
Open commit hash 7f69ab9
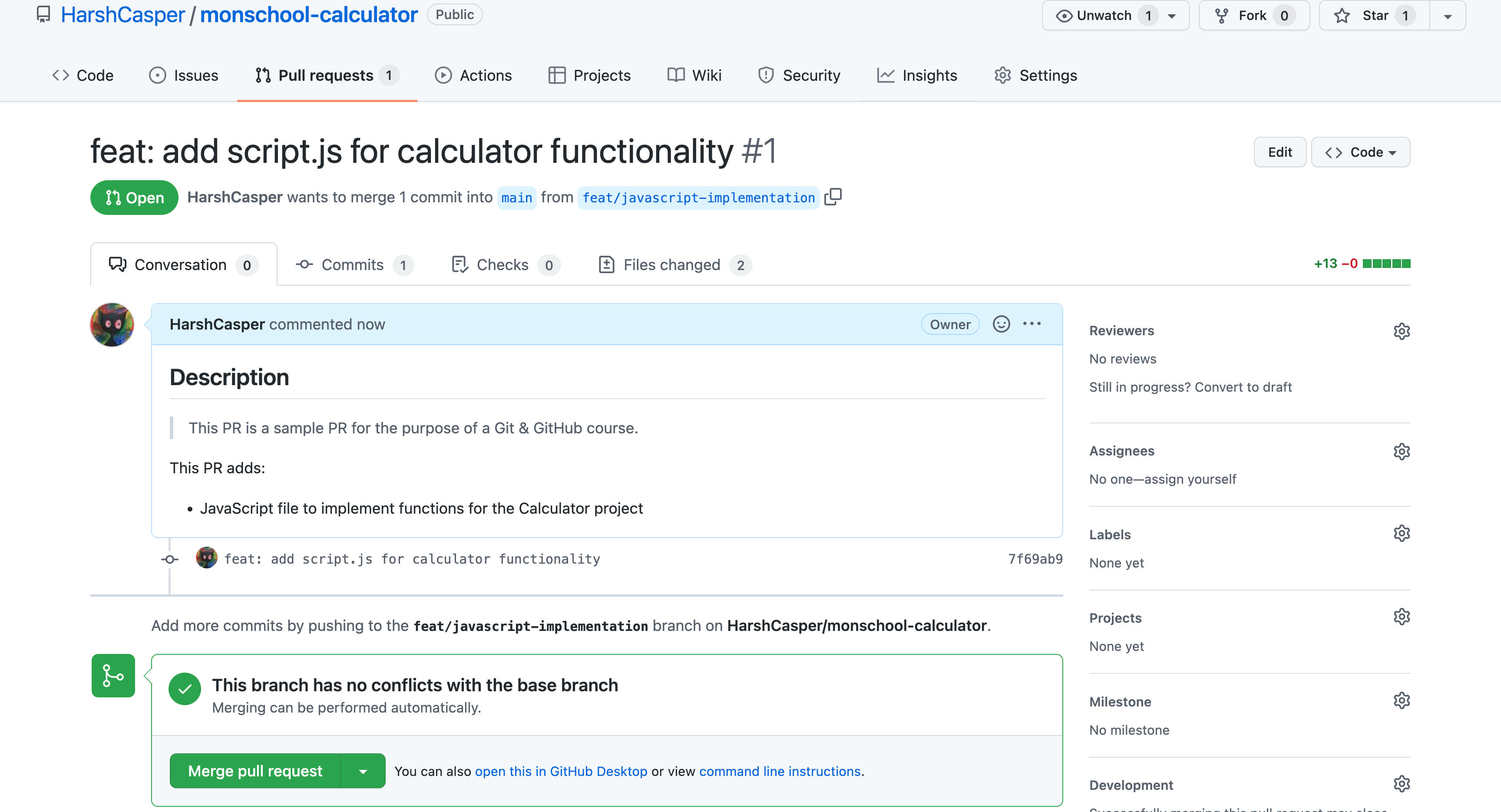pos(1035,558)
